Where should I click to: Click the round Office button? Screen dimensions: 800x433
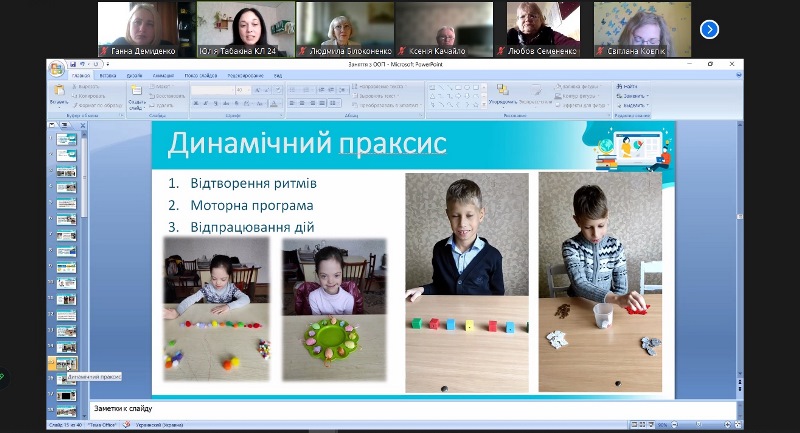click(56, 68)
